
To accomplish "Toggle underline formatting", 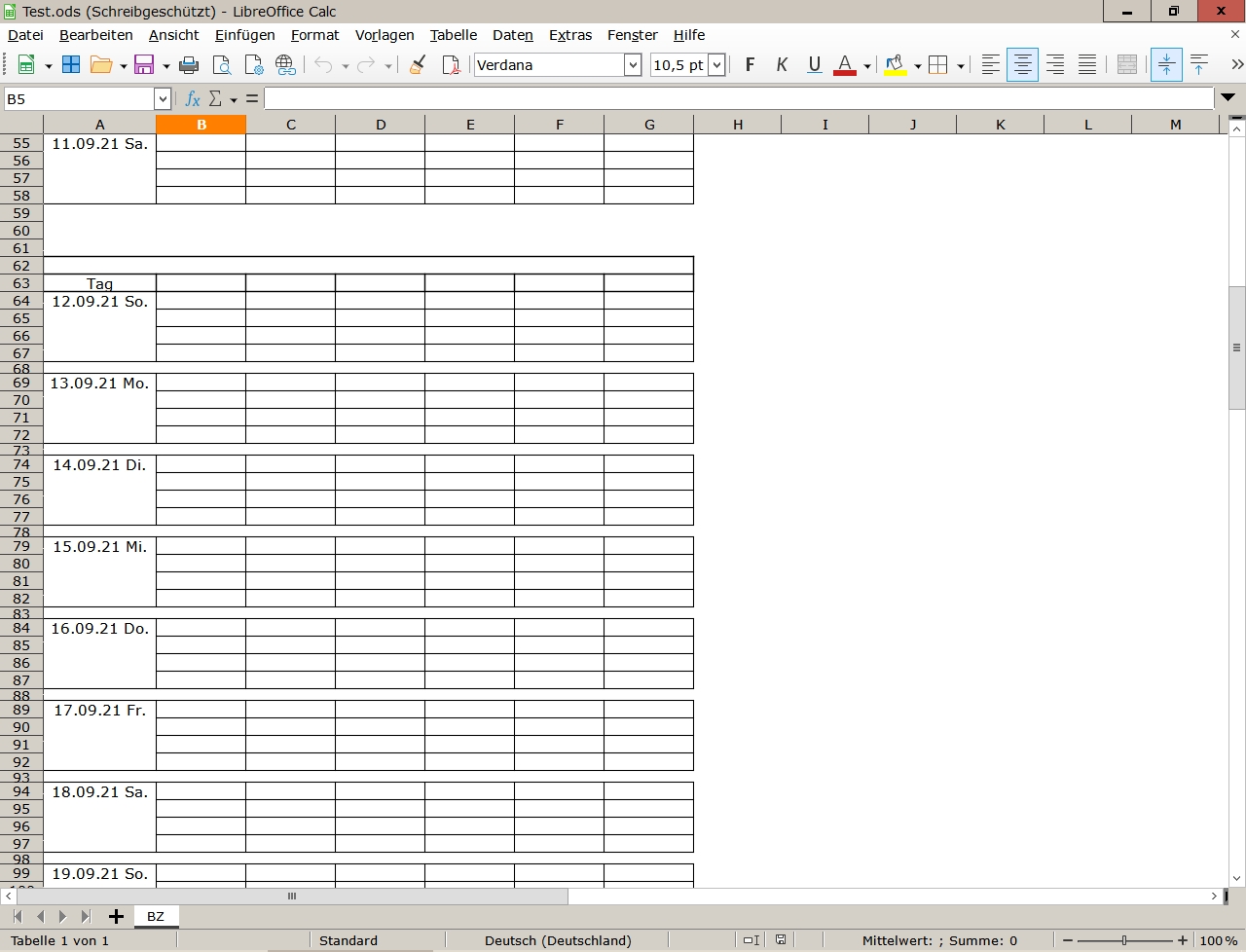I will tap(815, 65).
